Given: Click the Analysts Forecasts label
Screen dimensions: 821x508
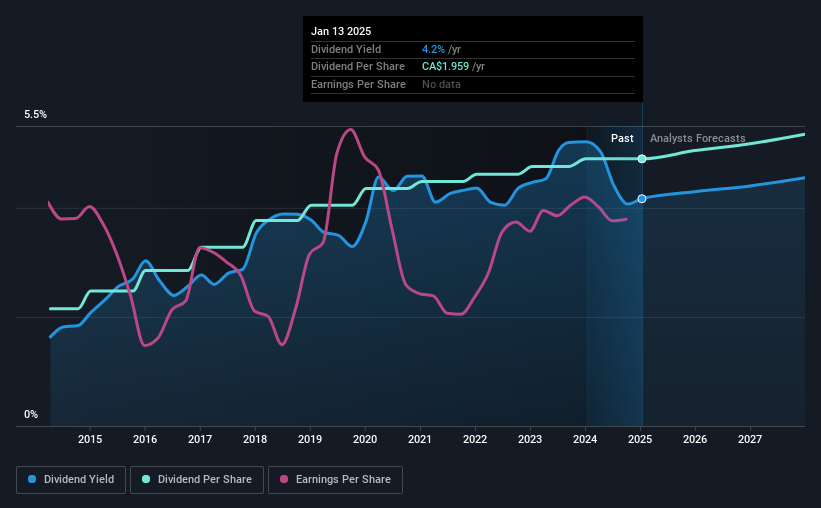Looking at the screenshot, I should coord(697,138).
